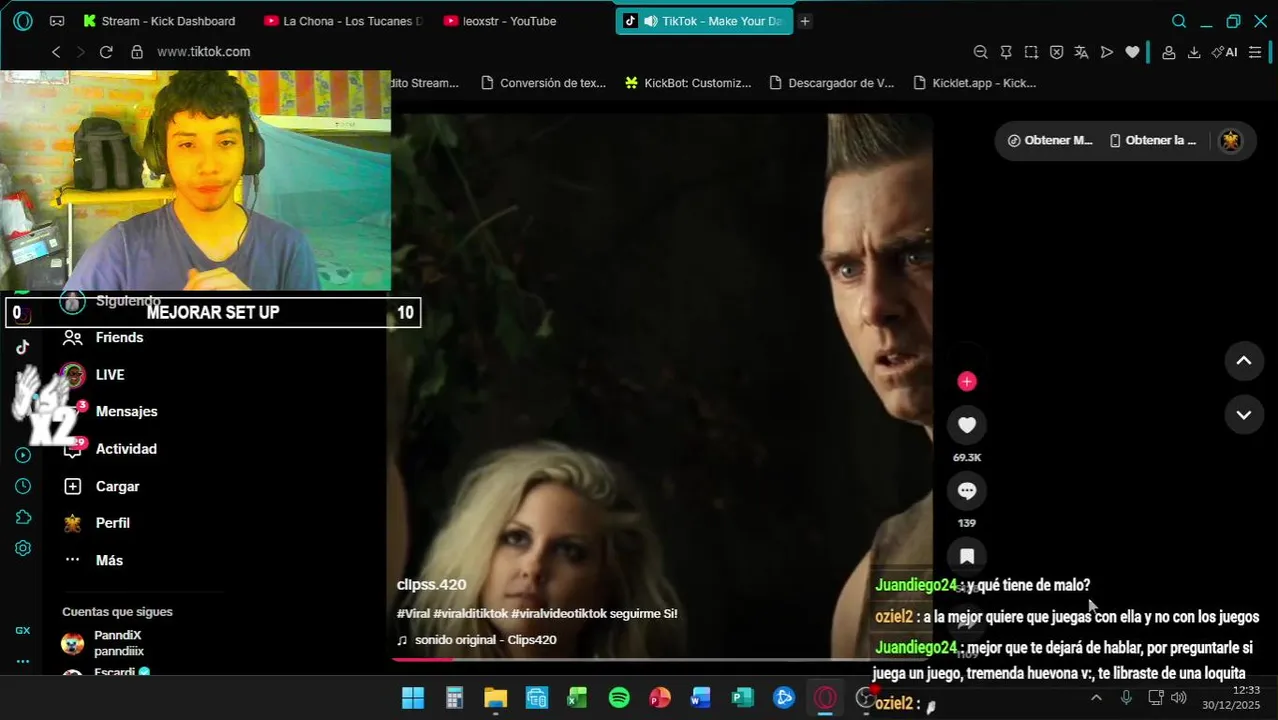
Task: Click the send/flow arrow icon
Action: [x=1107, y=52]
